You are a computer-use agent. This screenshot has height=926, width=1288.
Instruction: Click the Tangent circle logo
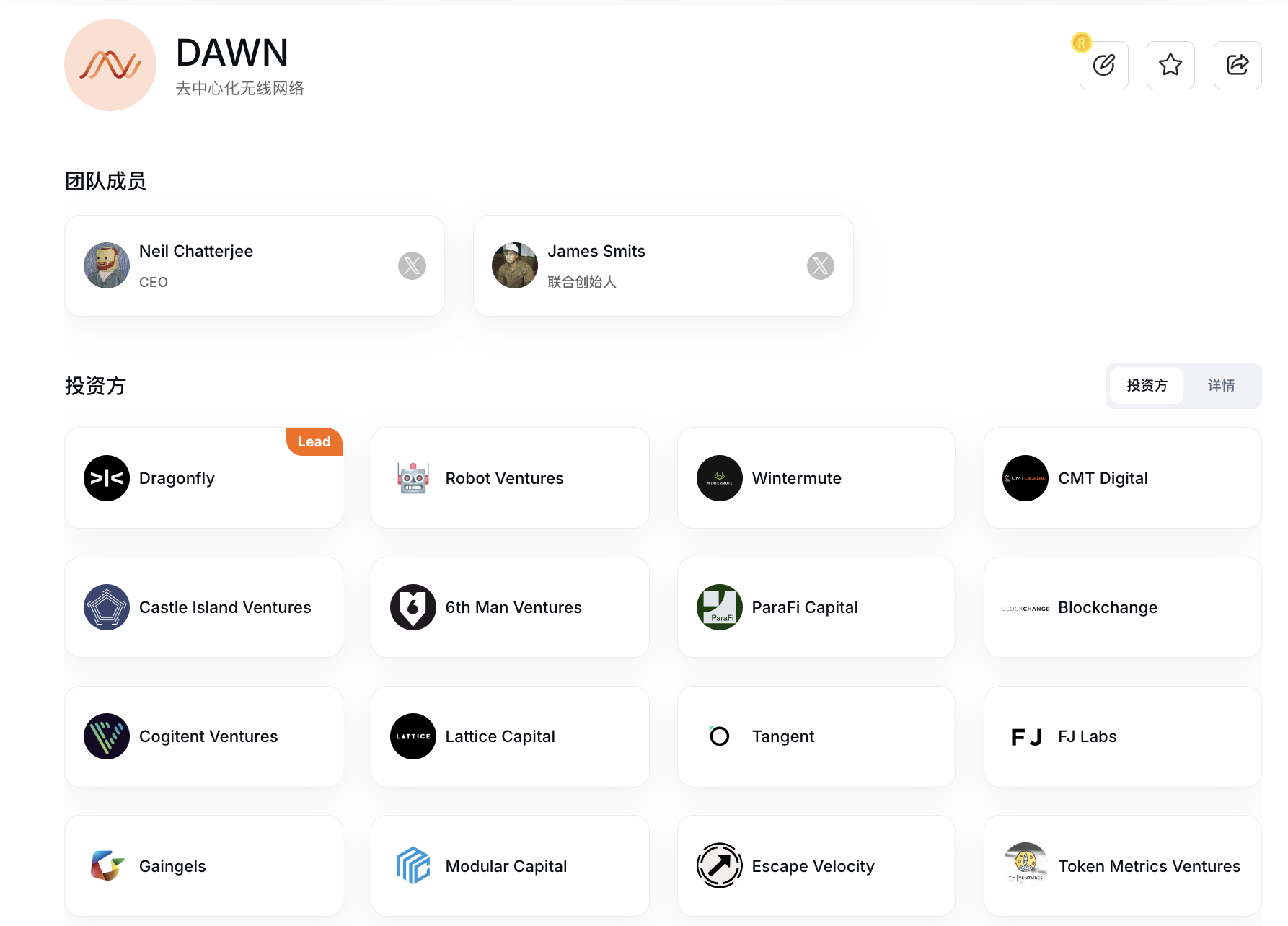[x=720, y=736]
